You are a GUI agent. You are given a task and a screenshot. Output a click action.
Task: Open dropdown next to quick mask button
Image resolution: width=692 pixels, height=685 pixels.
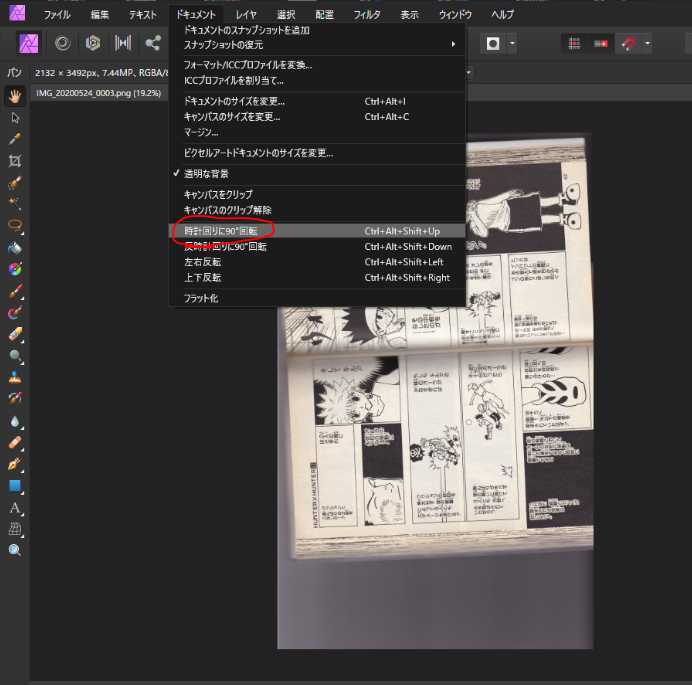(513, 44)
